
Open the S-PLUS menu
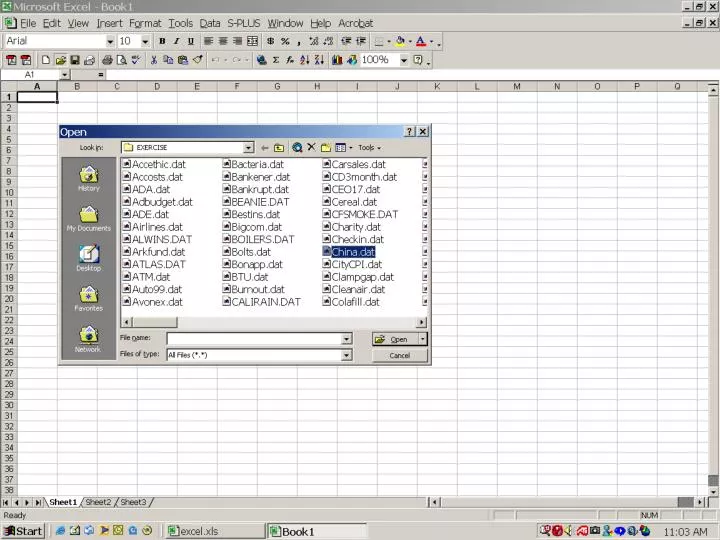point(244,23)
